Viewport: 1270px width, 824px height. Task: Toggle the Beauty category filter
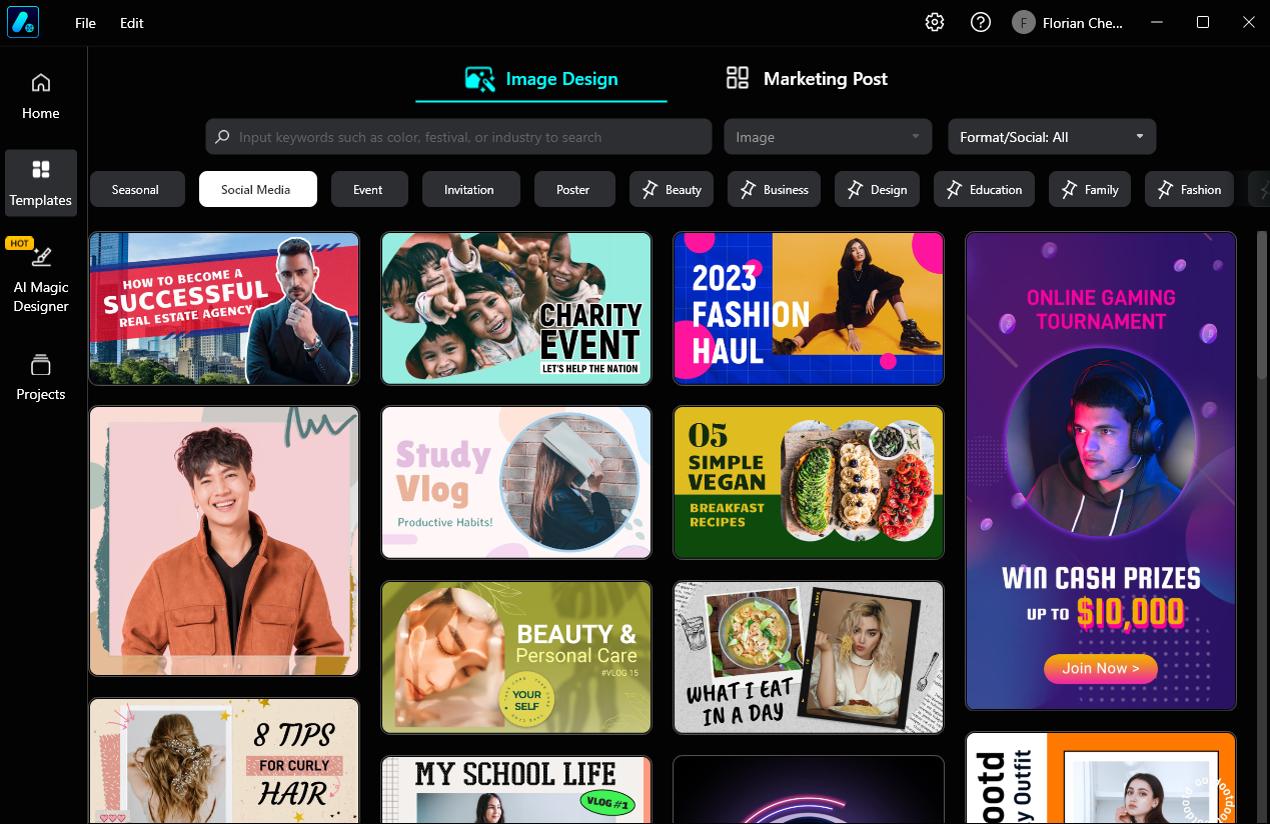click(x=671, y=189)
